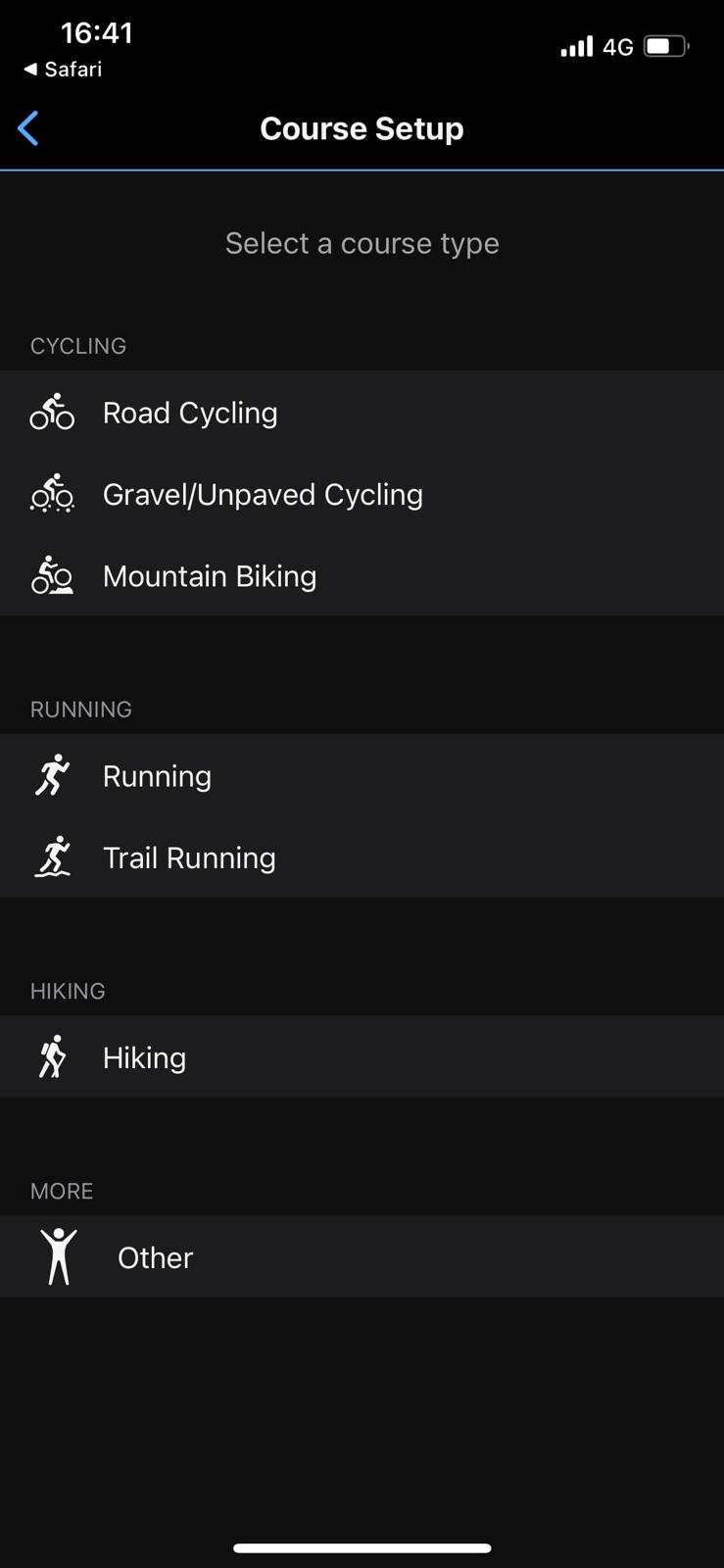Select the Running course type
This screenshot has width=724, height=1568.
(x=157, y=776)
